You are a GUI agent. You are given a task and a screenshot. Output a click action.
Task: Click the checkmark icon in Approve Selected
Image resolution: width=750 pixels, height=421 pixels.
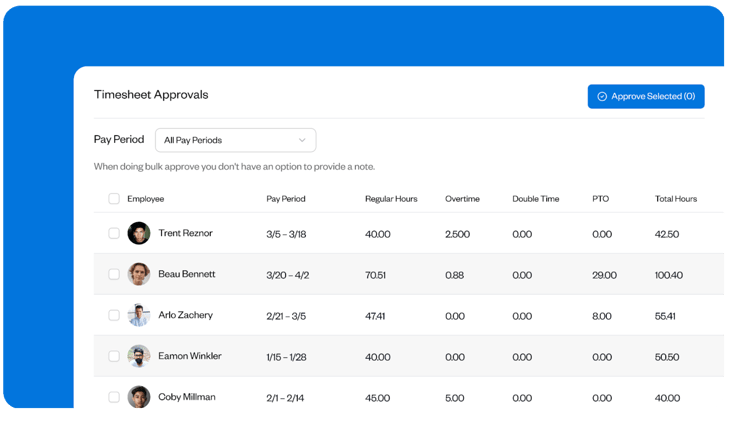[602, 96]
